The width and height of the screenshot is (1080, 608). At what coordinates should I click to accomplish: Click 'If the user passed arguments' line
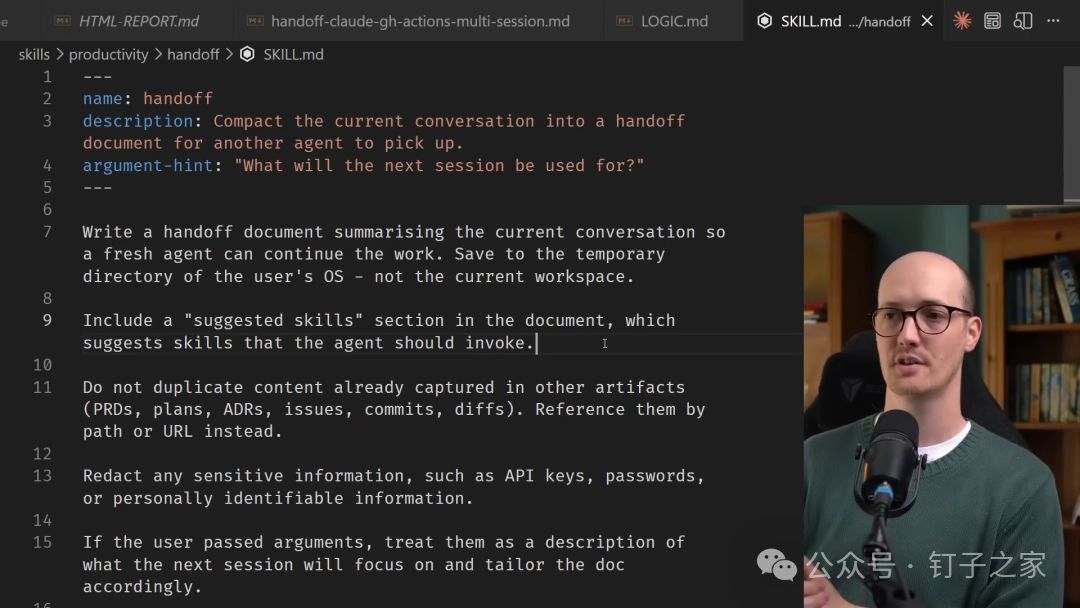tap(384, 543)
